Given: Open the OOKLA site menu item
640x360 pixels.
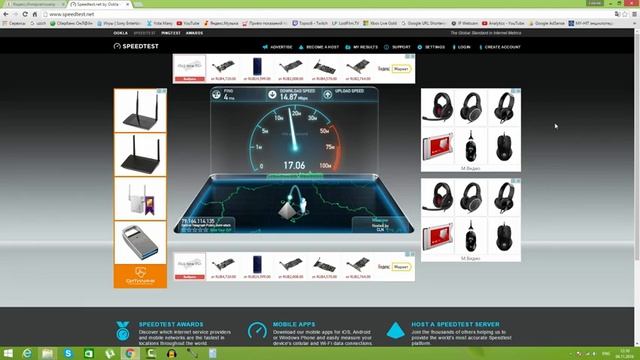Looking at the screenshot, I should 120,33.
